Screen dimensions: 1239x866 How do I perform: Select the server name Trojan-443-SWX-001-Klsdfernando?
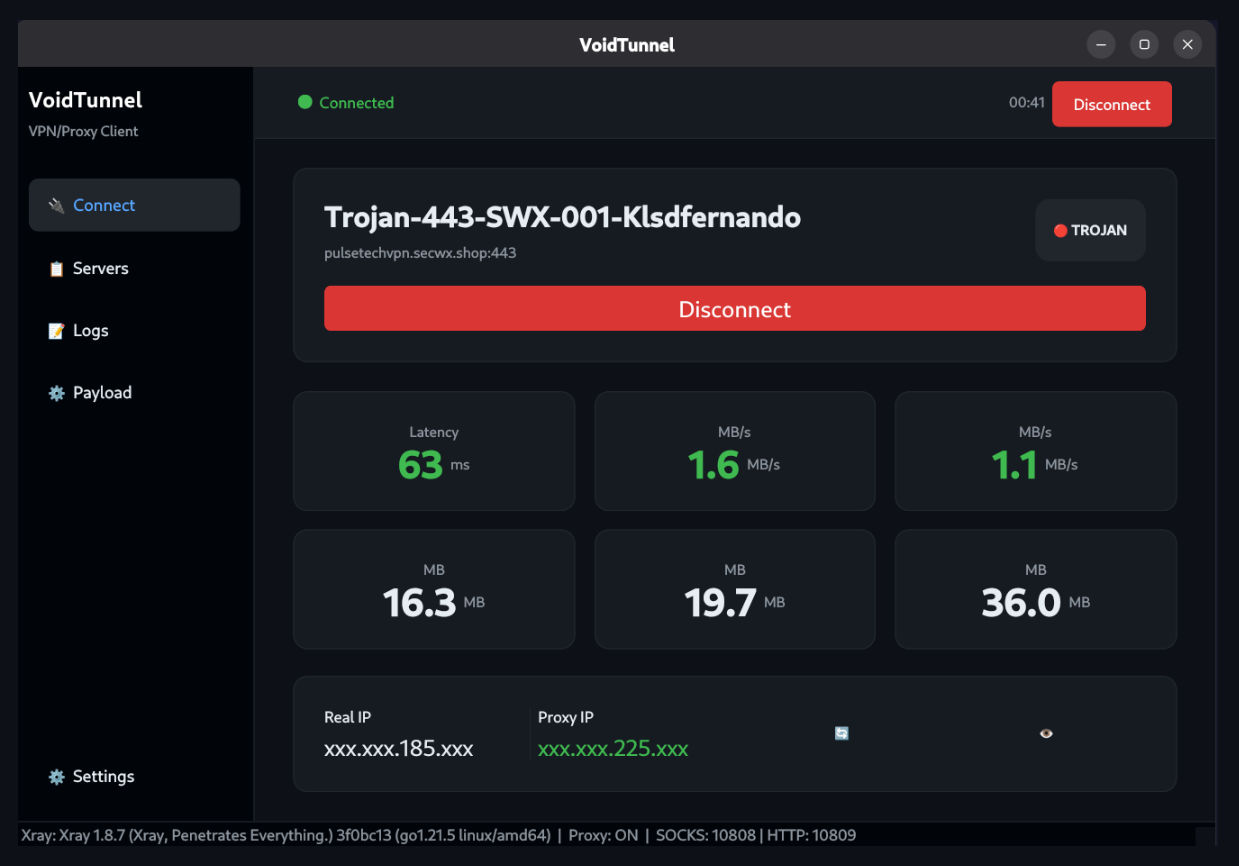coord(562,217)
